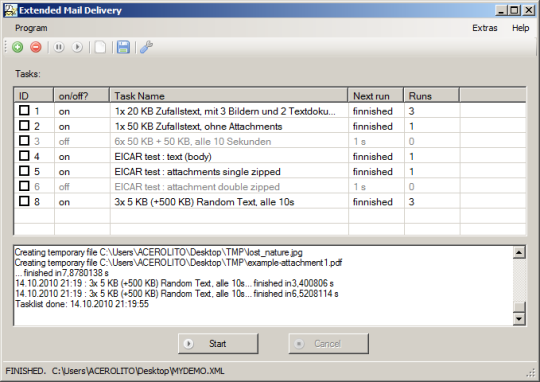Tick the checkbox for task ID 5
Viewport: 540px width, 382px height.
coord(24,171)
